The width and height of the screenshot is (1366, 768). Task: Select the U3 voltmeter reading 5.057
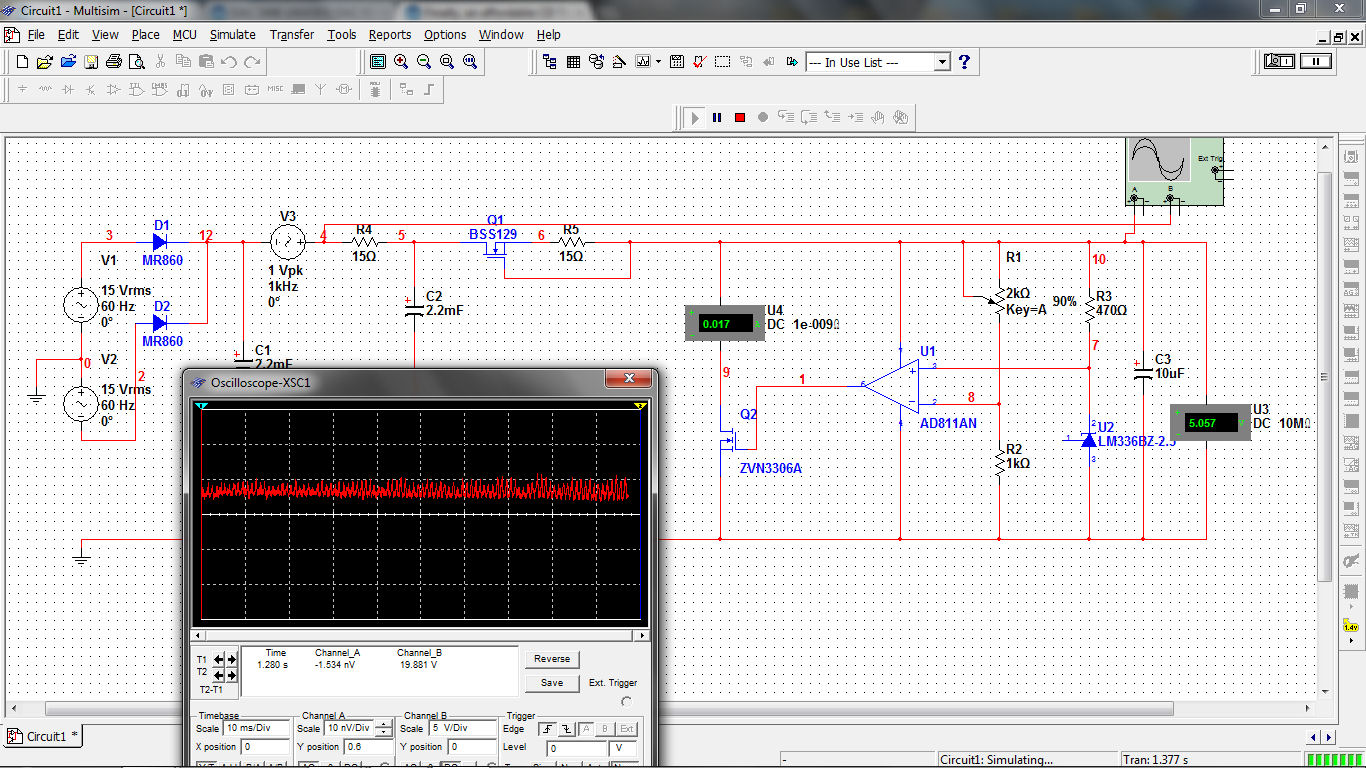1211,423
